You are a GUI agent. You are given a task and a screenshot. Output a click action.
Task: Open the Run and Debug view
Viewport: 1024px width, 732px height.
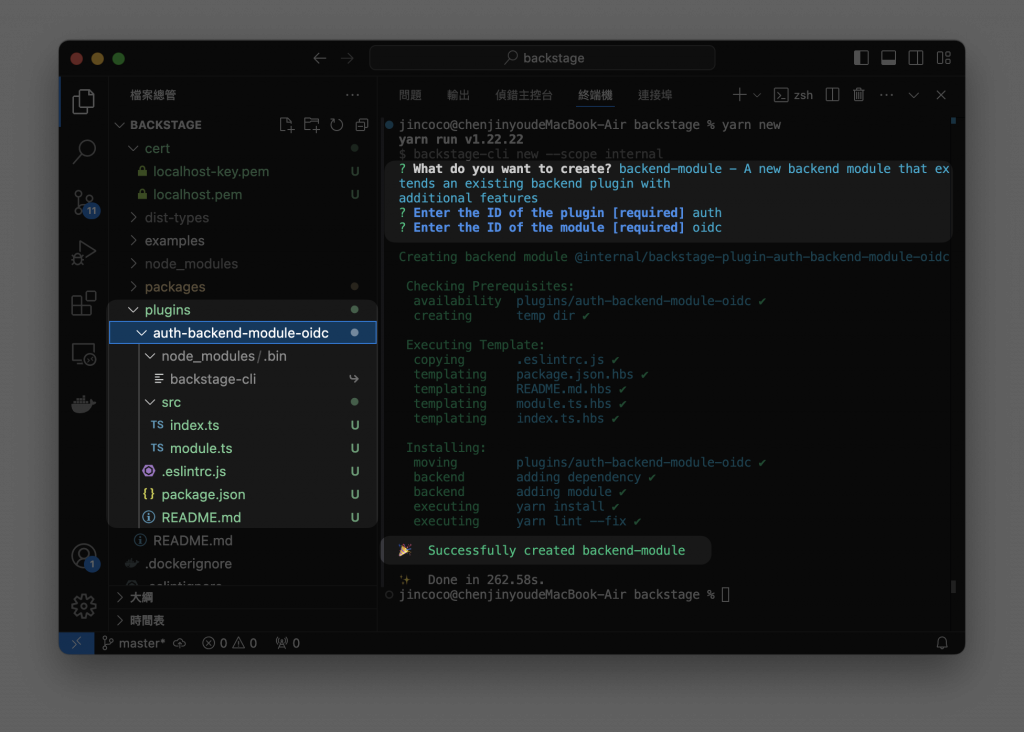click(x=84, y=253)
